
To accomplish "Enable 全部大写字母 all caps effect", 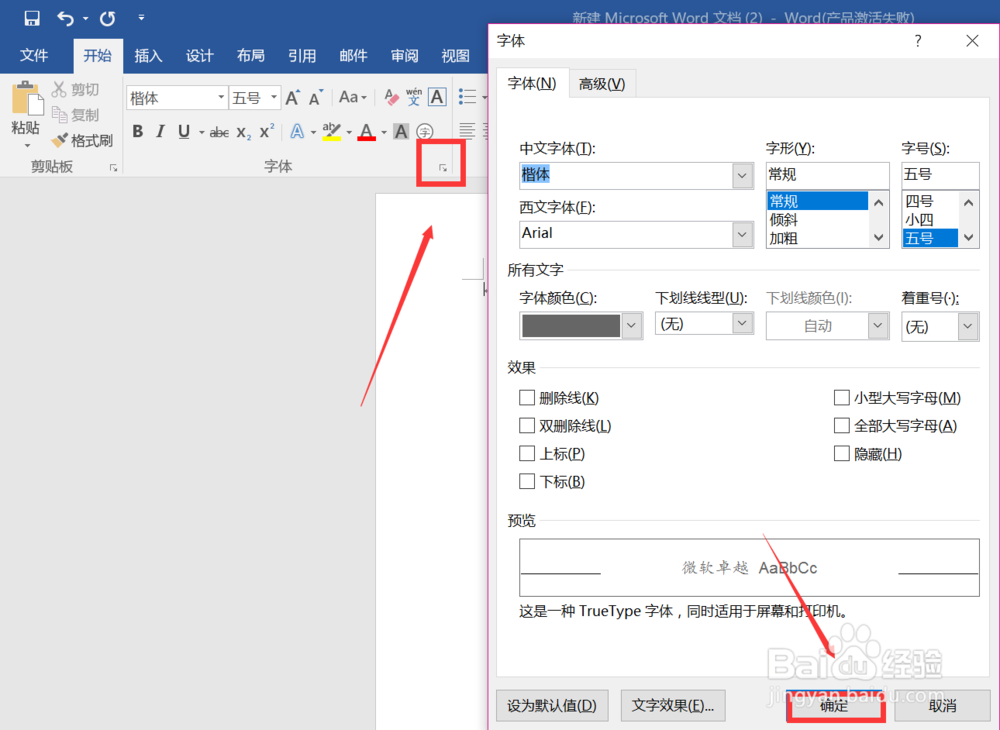I will coord(842,425).
